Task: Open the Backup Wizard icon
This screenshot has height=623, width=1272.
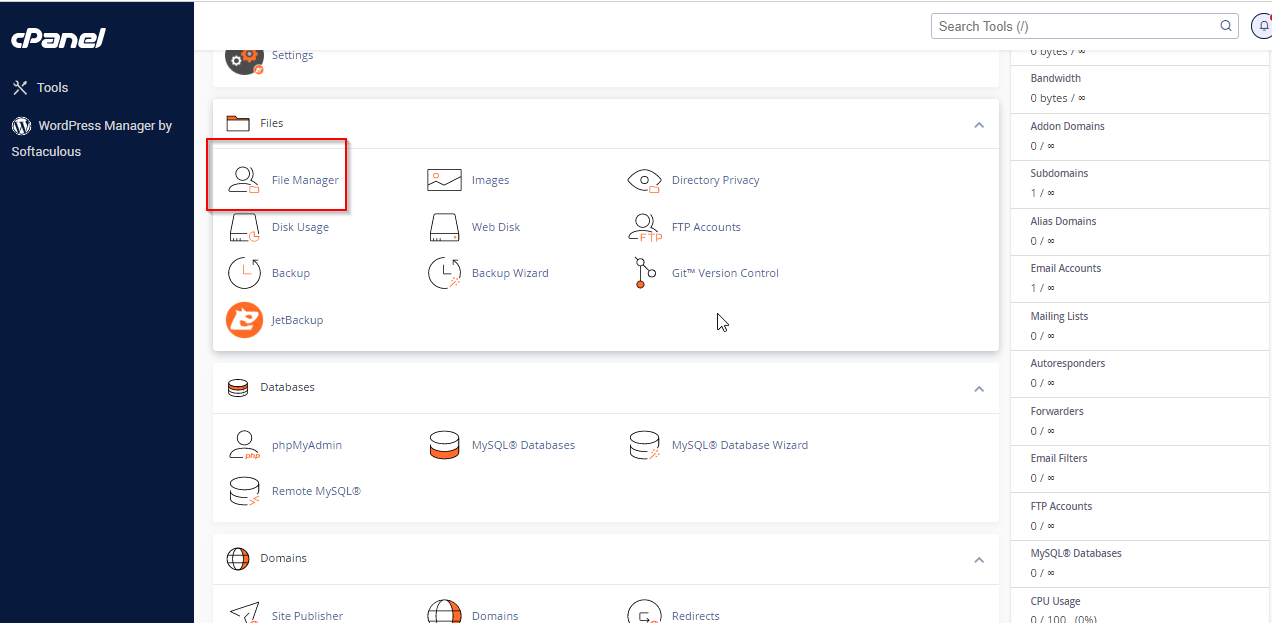Action: pyautogui.click(x=444, y=273)
